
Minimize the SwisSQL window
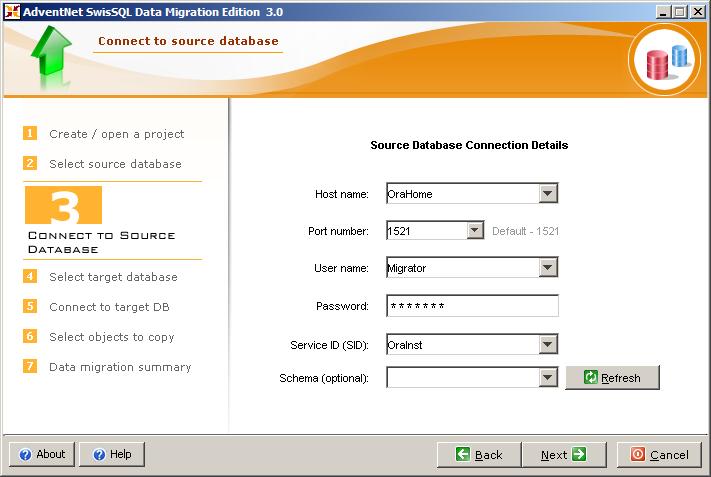click(x=662, y=11)
